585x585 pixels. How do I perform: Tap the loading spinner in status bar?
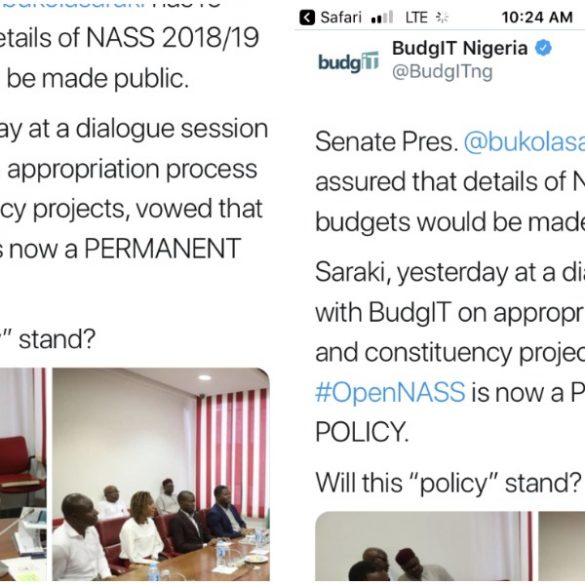(x=442, y=18)
